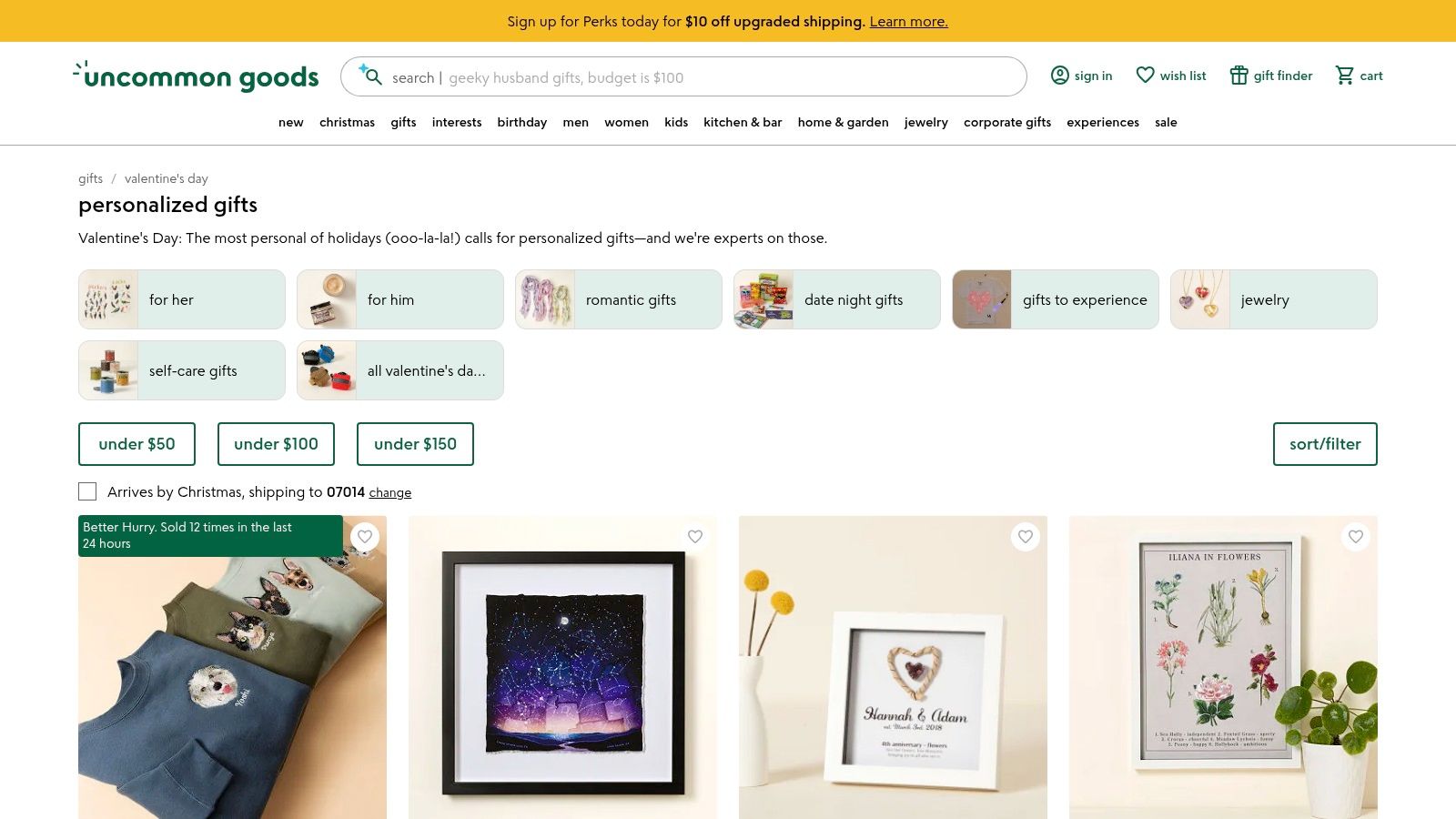Select the romantic gifts category tile

[619, 299]
